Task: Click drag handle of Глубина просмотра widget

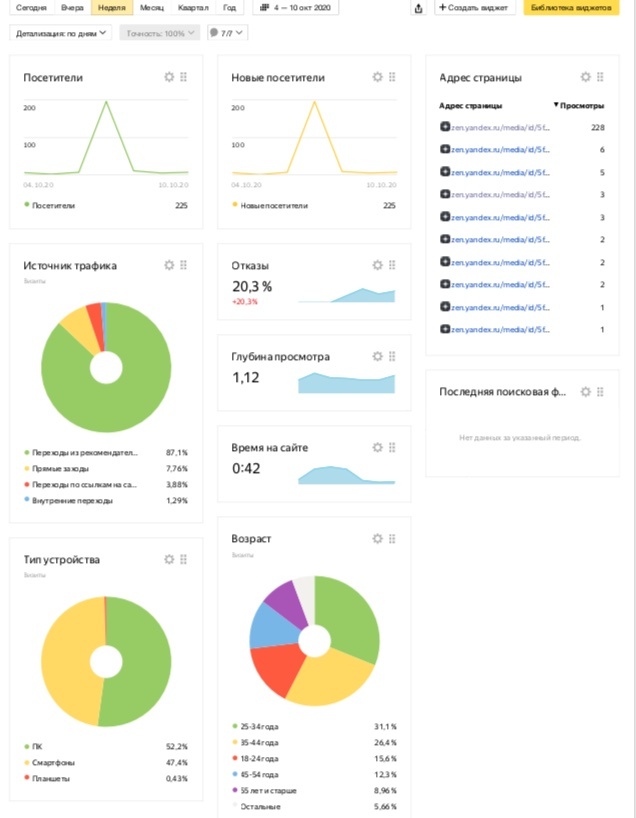Action: 392,356
